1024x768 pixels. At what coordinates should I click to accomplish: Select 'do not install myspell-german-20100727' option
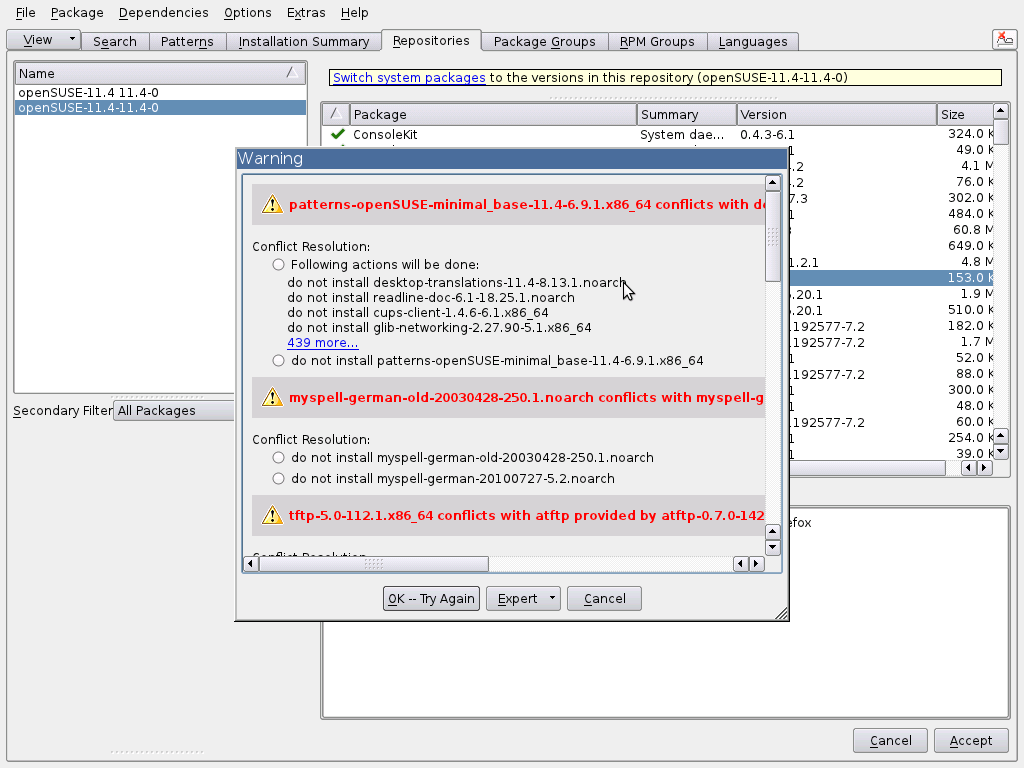(279, 478)
